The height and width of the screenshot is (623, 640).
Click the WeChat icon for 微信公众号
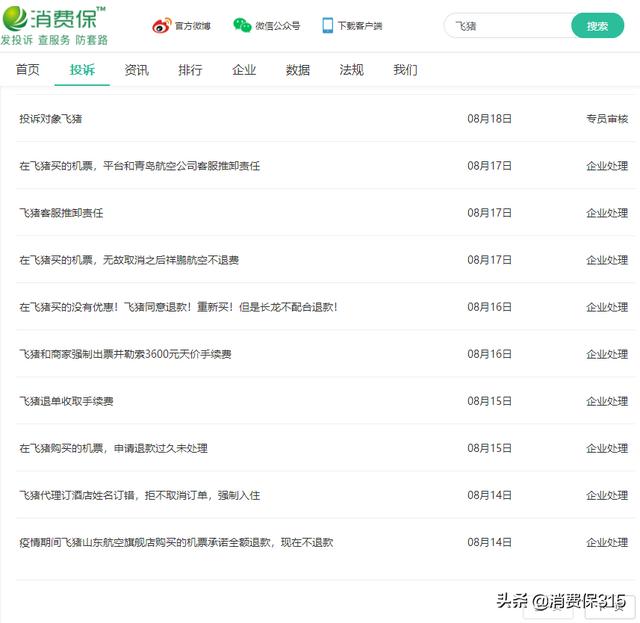242,25
